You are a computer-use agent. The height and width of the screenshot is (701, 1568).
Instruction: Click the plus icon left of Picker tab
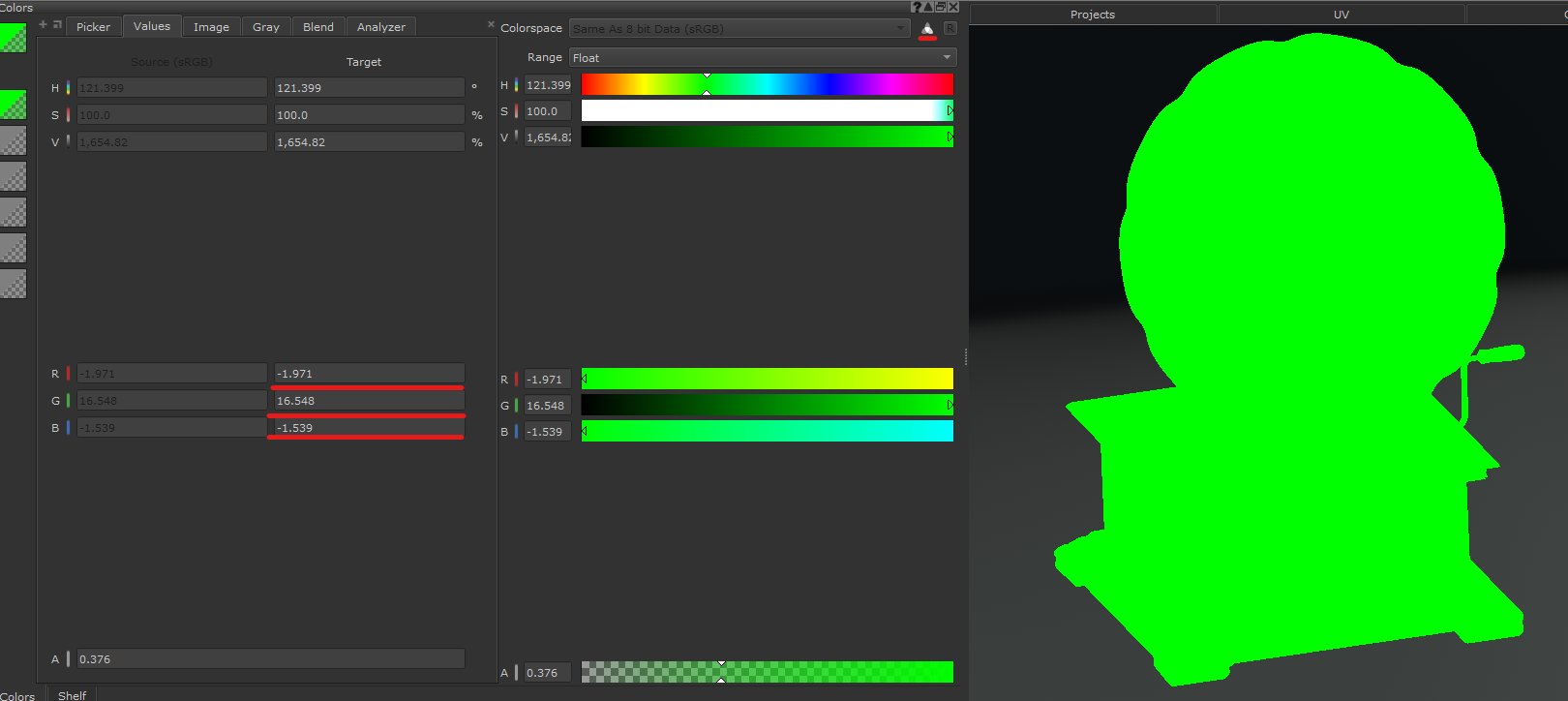(44, 25)
